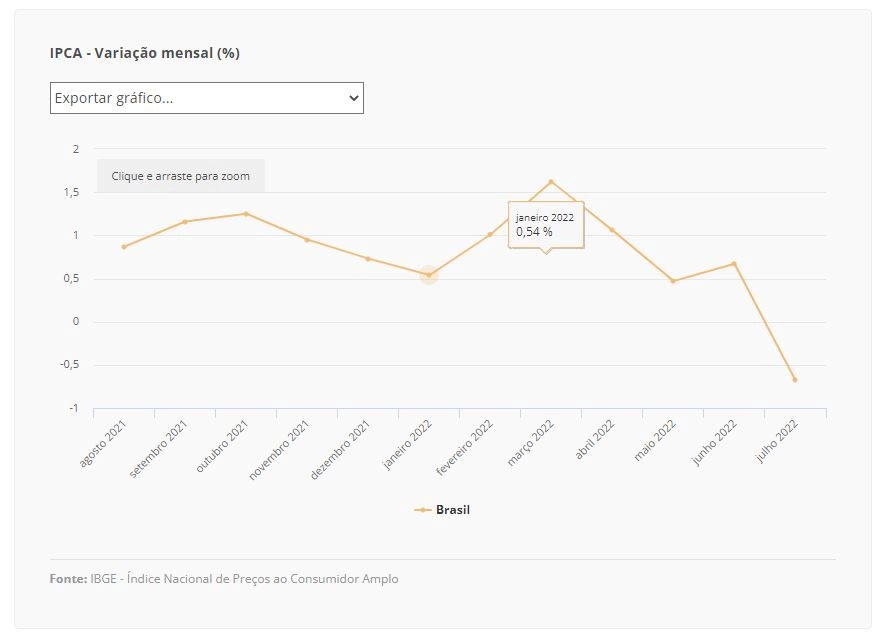Click the highlighted janeiro 2022 point
This screenshot has width=882, height=636.
(429, 275)
